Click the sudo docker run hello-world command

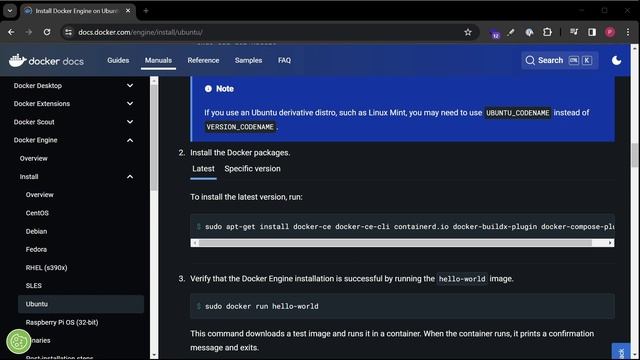(262, 306)
